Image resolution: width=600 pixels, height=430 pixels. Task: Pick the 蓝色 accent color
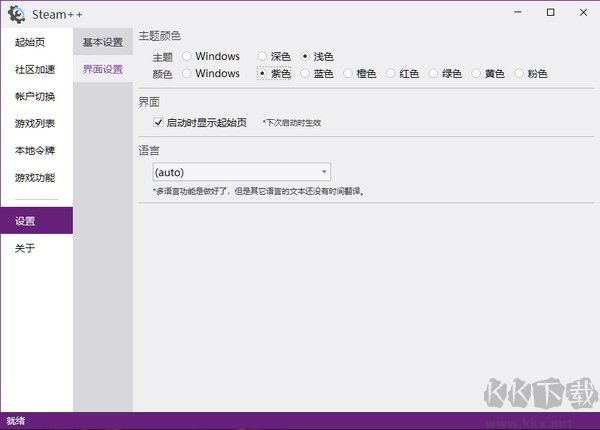point(306,74)
